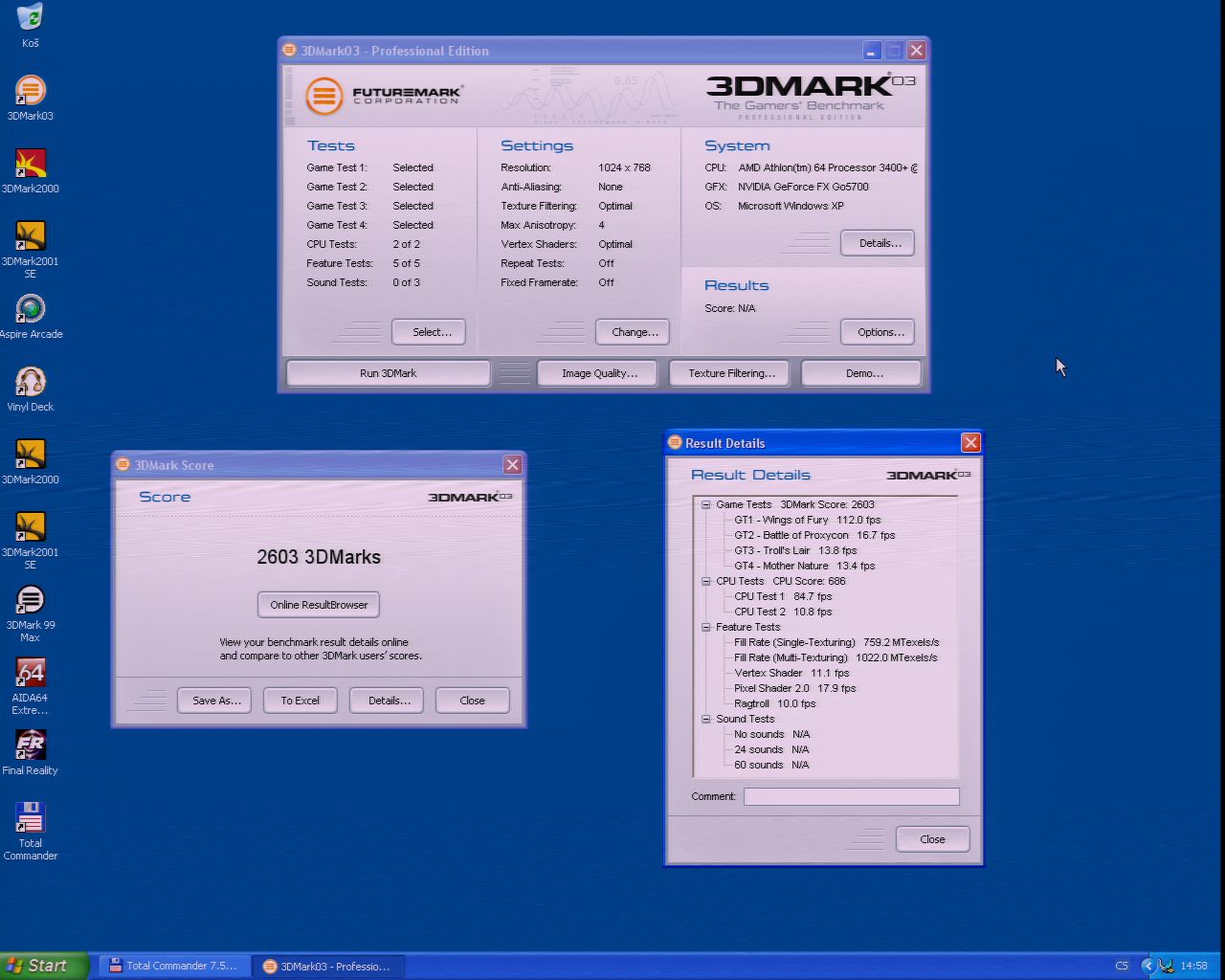Select CPU Test 2 result row
The height and width of the screenshot is (980, 1225).
tap(783, 612)
